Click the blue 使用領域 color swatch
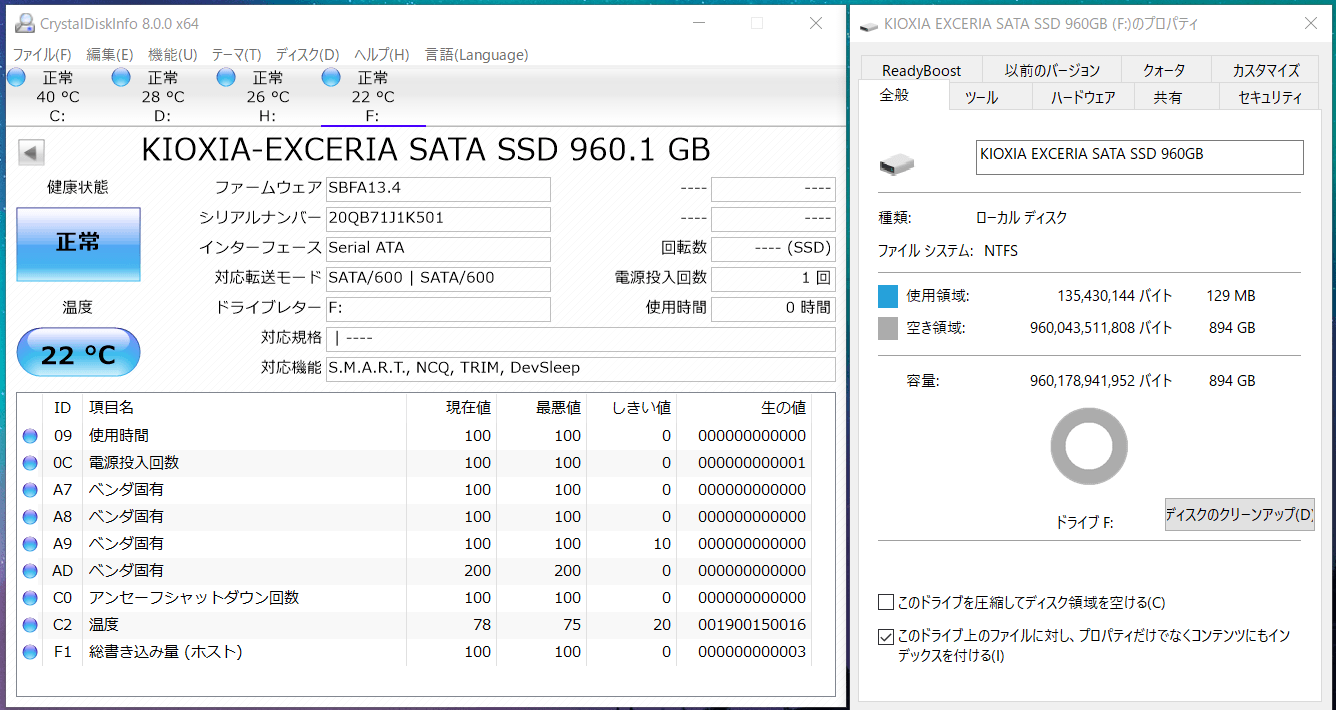1336x710 pixels. coord(888,296)
